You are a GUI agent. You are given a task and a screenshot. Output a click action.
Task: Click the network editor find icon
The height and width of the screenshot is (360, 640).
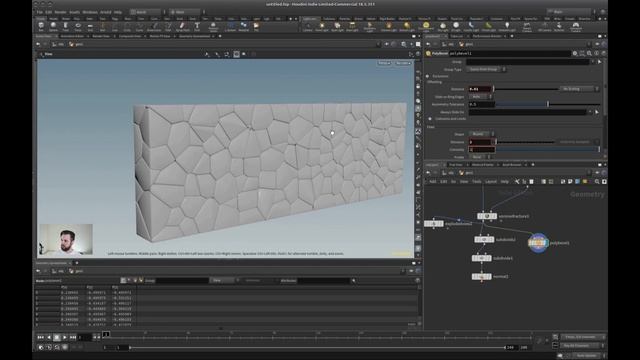click(x=597, y=182)
